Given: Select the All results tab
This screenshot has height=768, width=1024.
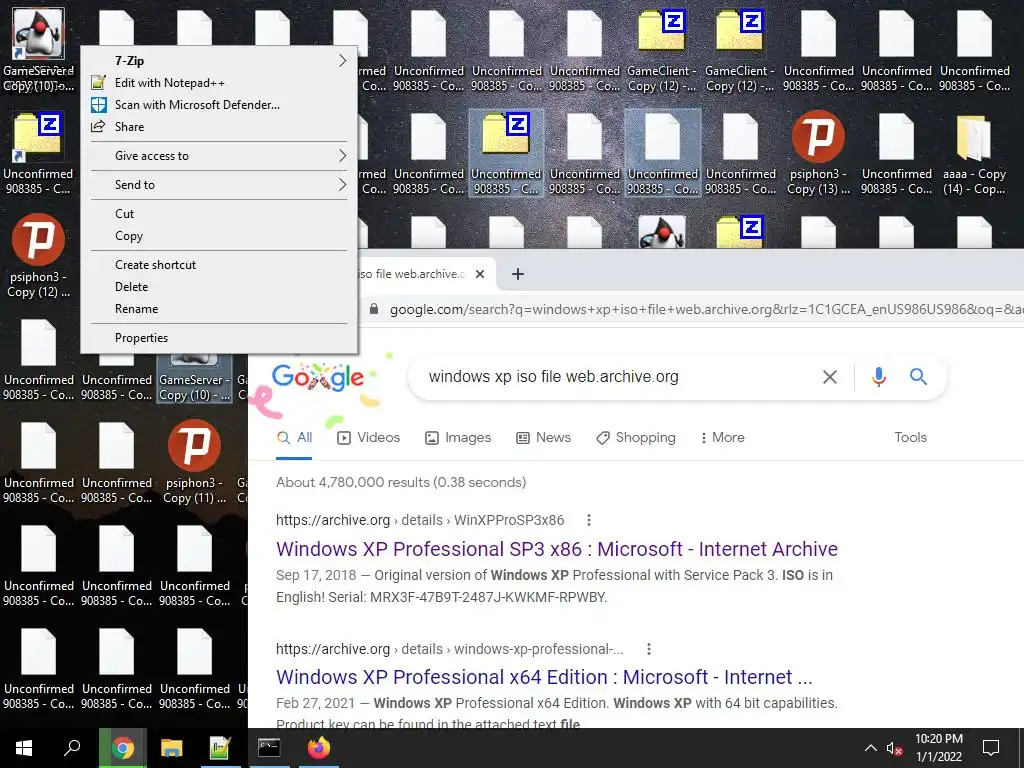Looking at the screenshot, I should coord(295,438).
